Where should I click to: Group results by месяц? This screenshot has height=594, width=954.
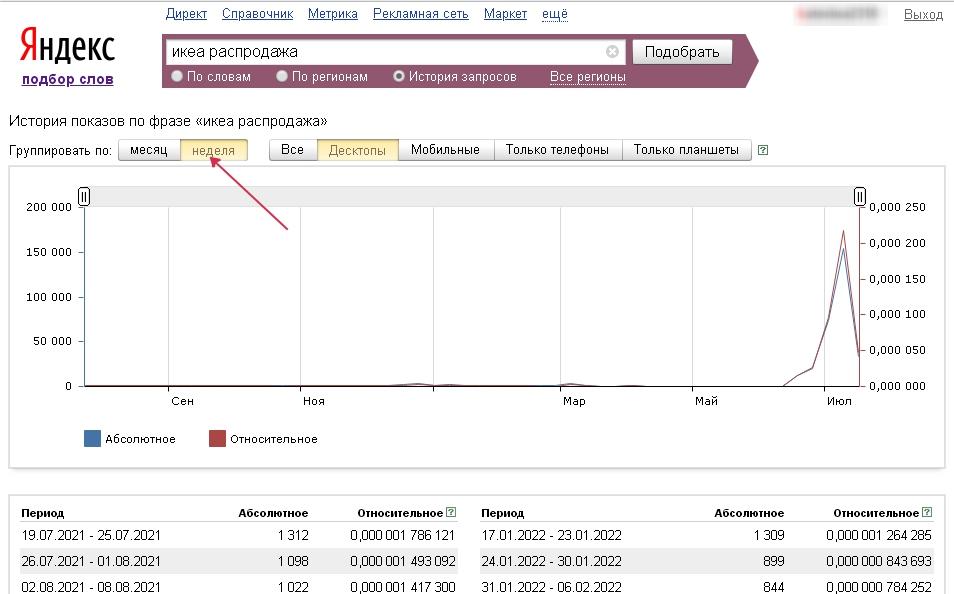click(149, 150)
